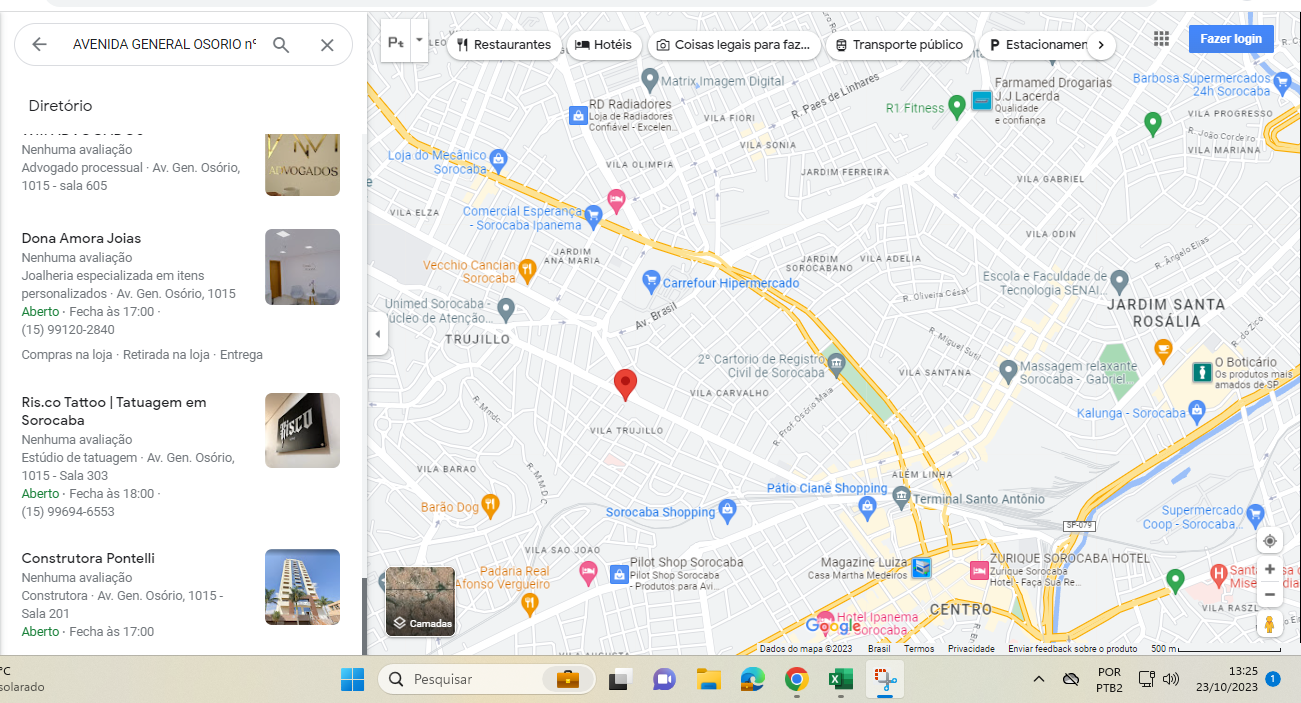Select the Hotéis filter chip
This screenshot has height=703, width=1301.
(604, 45)
